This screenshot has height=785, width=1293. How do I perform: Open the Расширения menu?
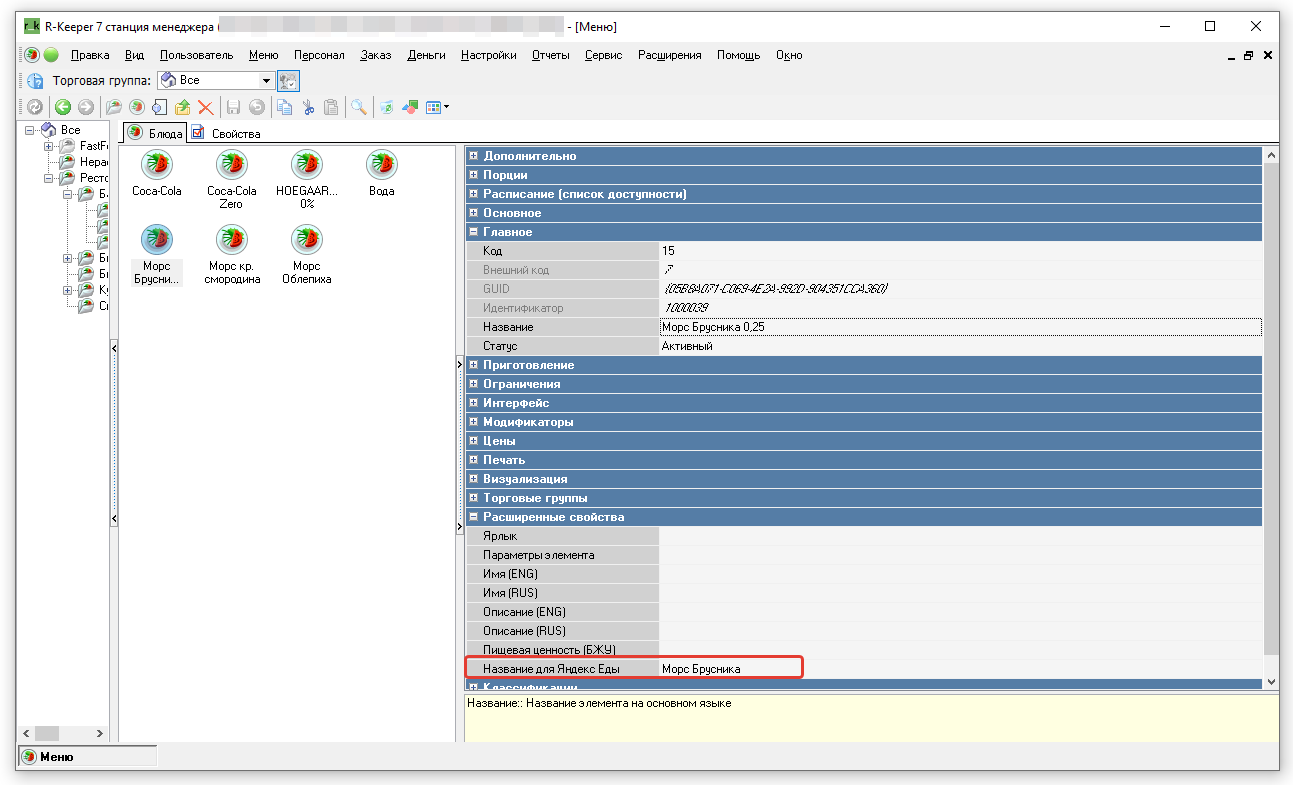click(x=670, y=55)
